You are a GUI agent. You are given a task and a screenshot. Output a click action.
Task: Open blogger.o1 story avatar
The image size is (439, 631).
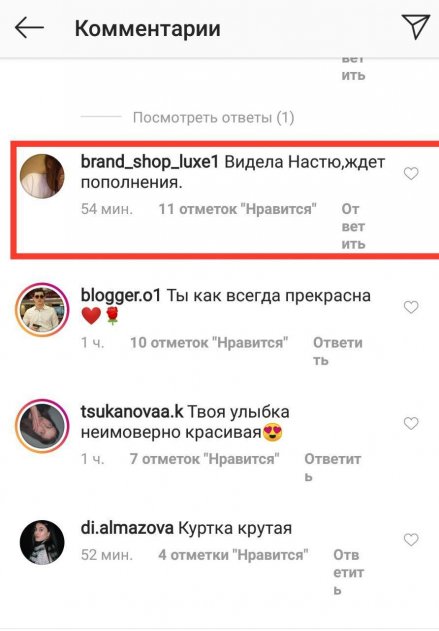coord(42,309)
